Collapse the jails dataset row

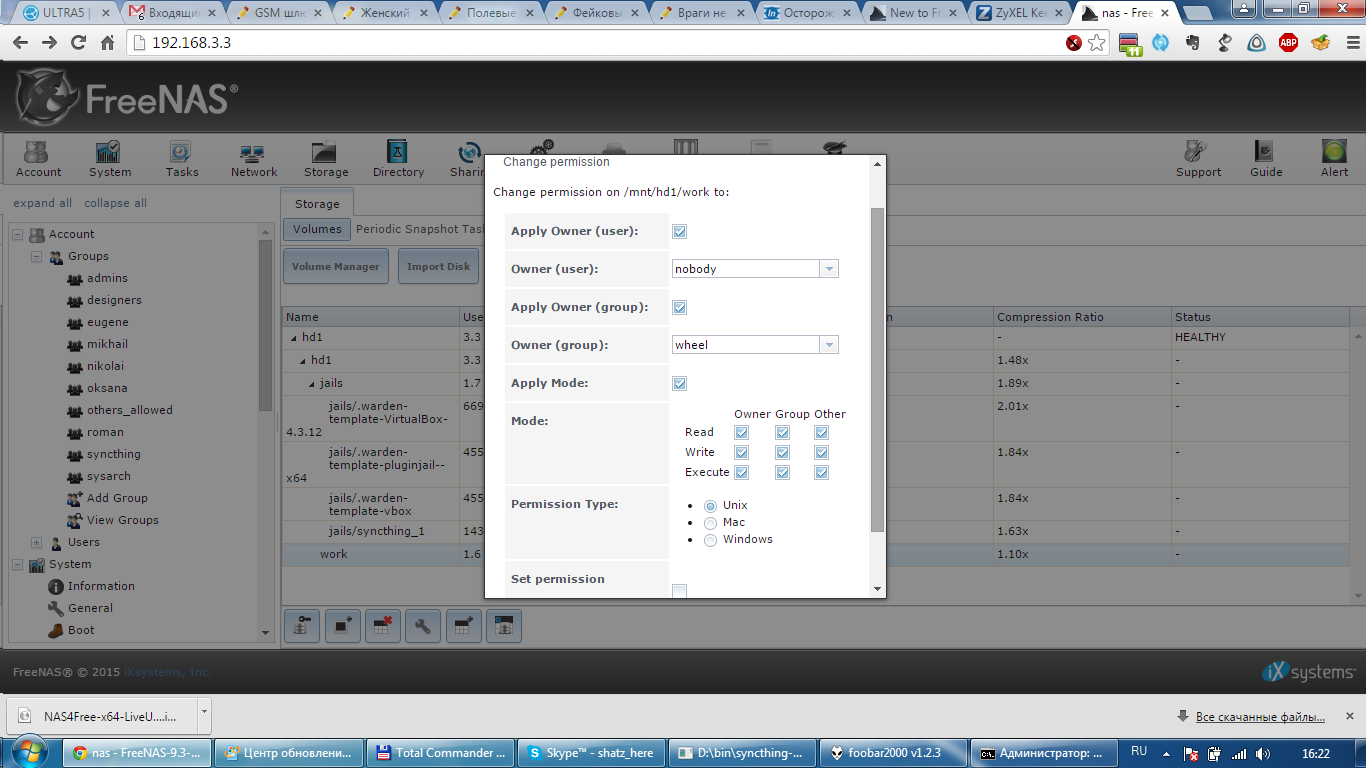(312, 384)
